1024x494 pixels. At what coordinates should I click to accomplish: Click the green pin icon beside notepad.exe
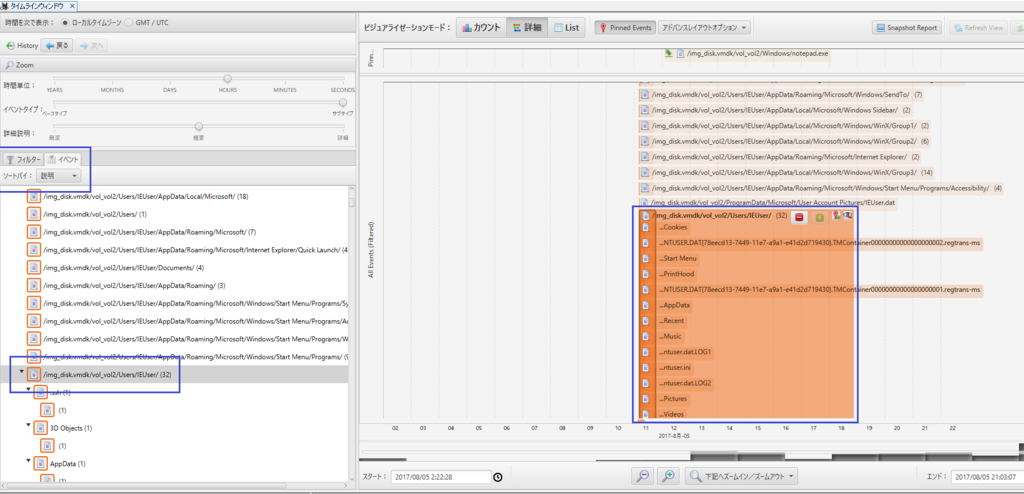tap(668, 54)
